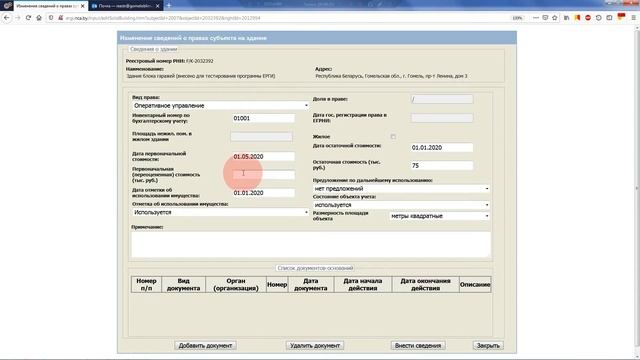Click 'Остаточная стоимость' field with 75
The width and height of the screenshot is (640, 360).
[x=442, y=165]
